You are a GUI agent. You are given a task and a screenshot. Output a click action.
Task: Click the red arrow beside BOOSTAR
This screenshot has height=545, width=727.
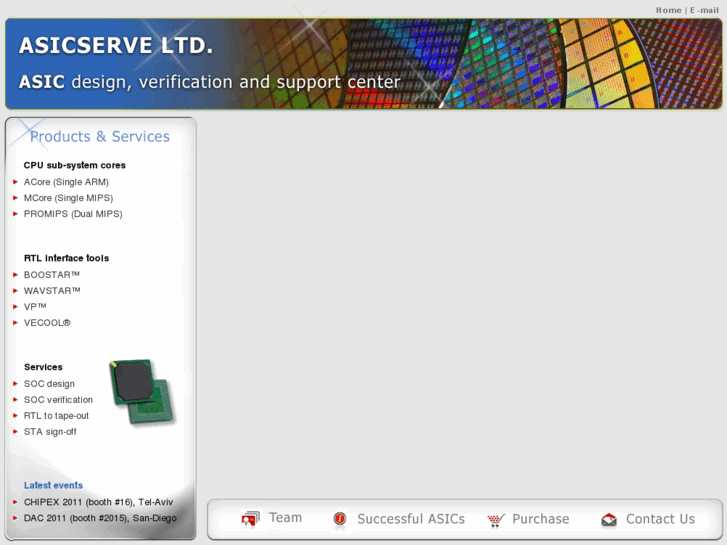coord(15,275)
